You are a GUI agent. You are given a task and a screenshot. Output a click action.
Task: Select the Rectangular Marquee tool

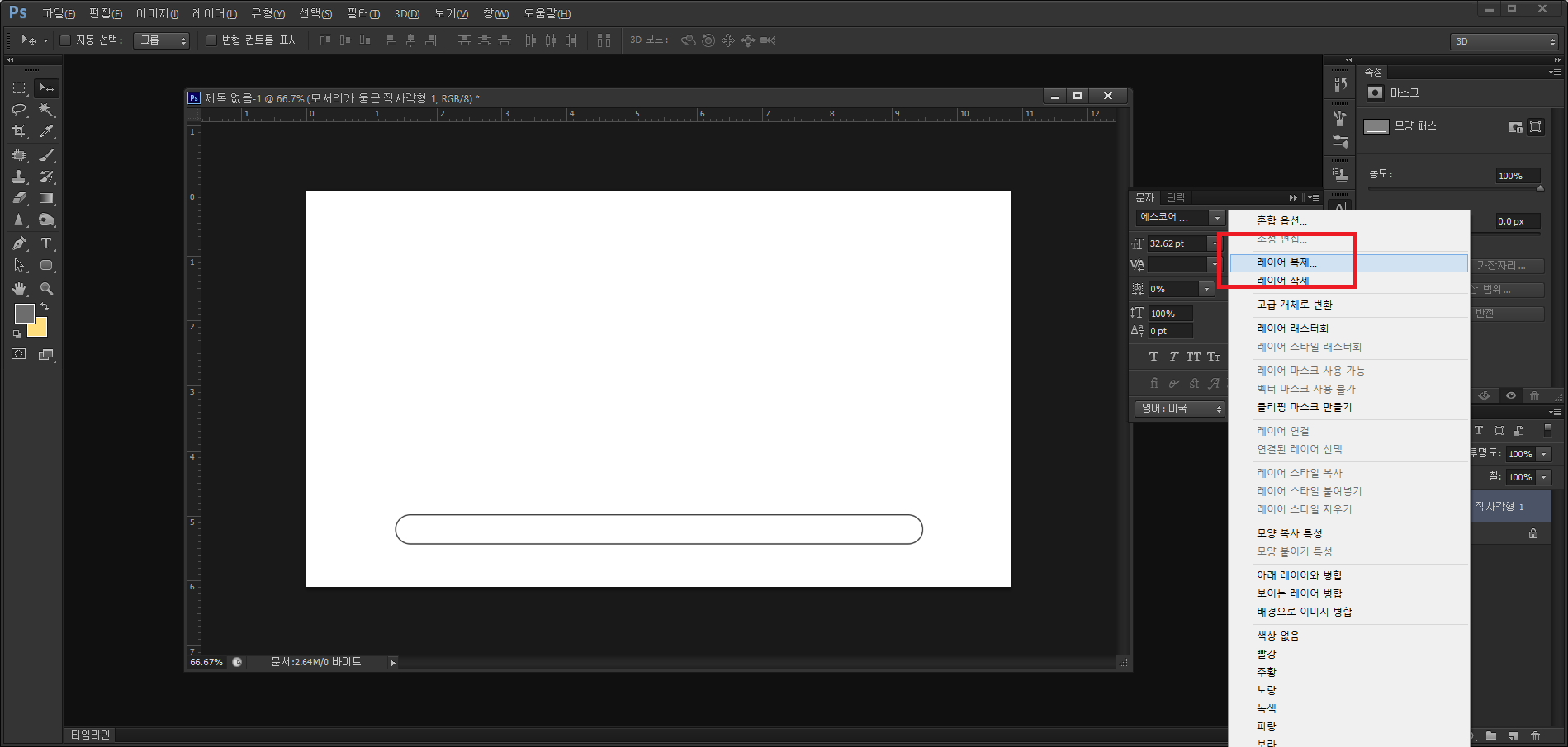pos(19,88)
